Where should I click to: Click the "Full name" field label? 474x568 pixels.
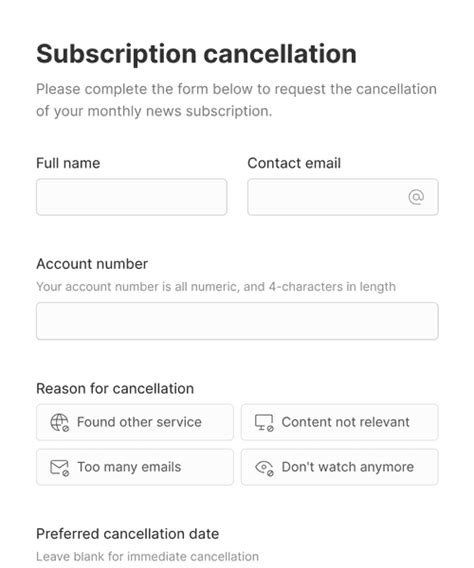pyautogui.click(x=68, y=163)
